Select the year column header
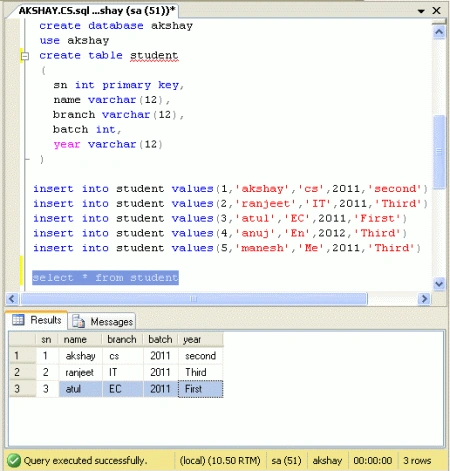Screen dimensions: 450x471 pos(200,340)
